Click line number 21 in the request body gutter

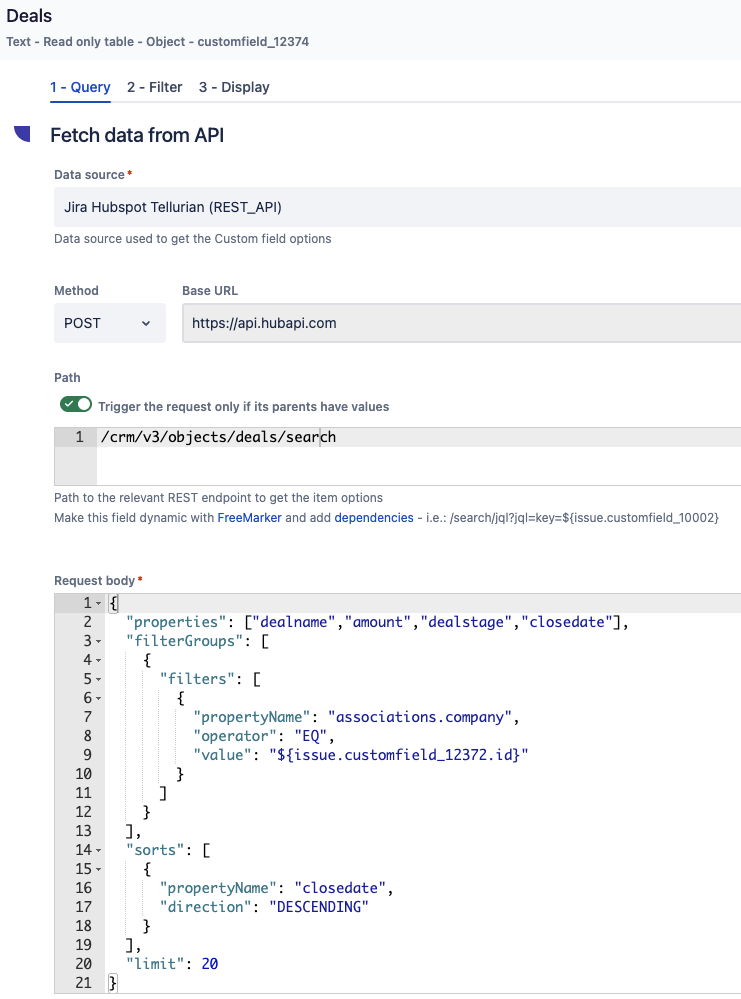83,983
